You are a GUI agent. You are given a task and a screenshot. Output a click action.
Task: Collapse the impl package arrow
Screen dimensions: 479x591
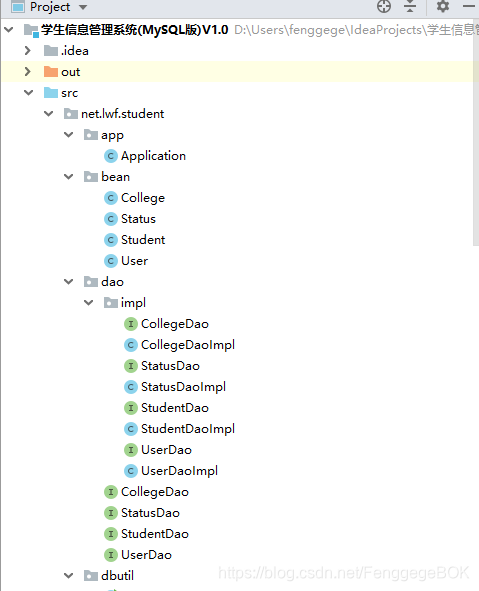tap(89, 303)
